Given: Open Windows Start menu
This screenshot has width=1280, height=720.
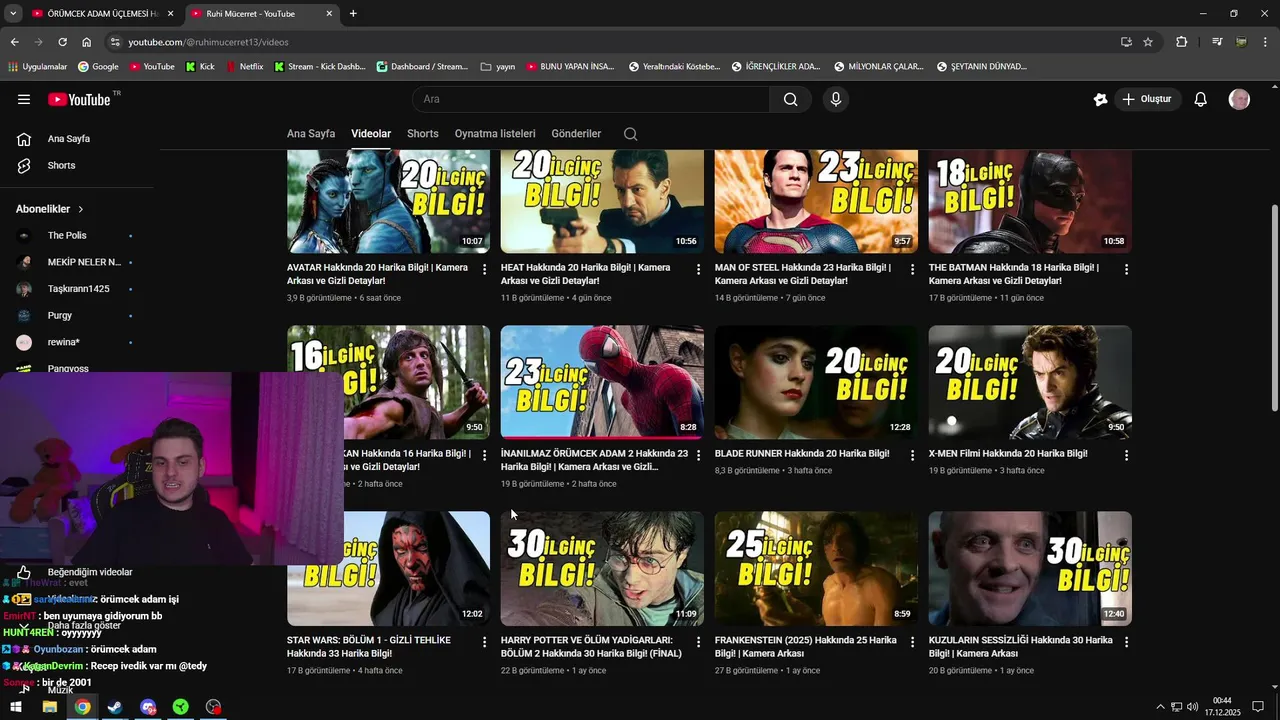Looking at the screenshot, I should coord(16,707).
